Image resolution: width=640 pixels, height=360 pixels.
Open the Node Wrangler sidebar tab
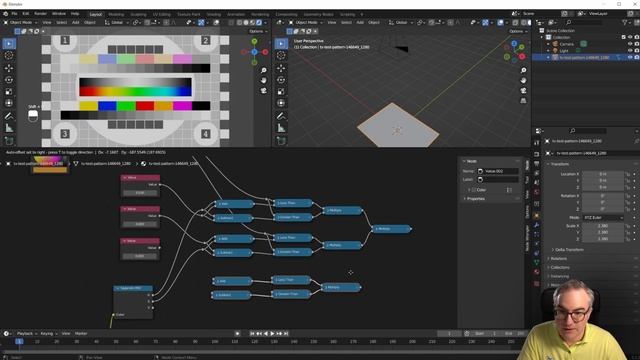[x=527, y=238]
